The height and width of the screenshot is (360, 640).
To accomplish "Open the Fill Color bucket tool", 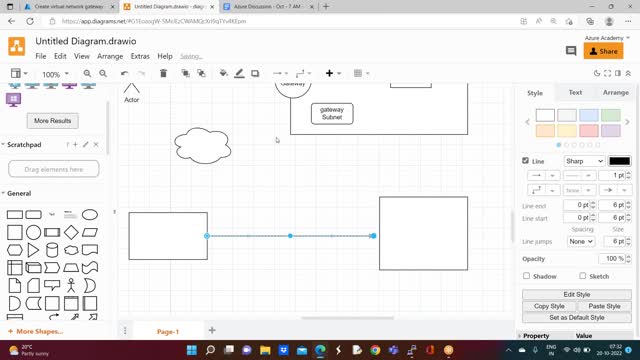I will [223, 73].
